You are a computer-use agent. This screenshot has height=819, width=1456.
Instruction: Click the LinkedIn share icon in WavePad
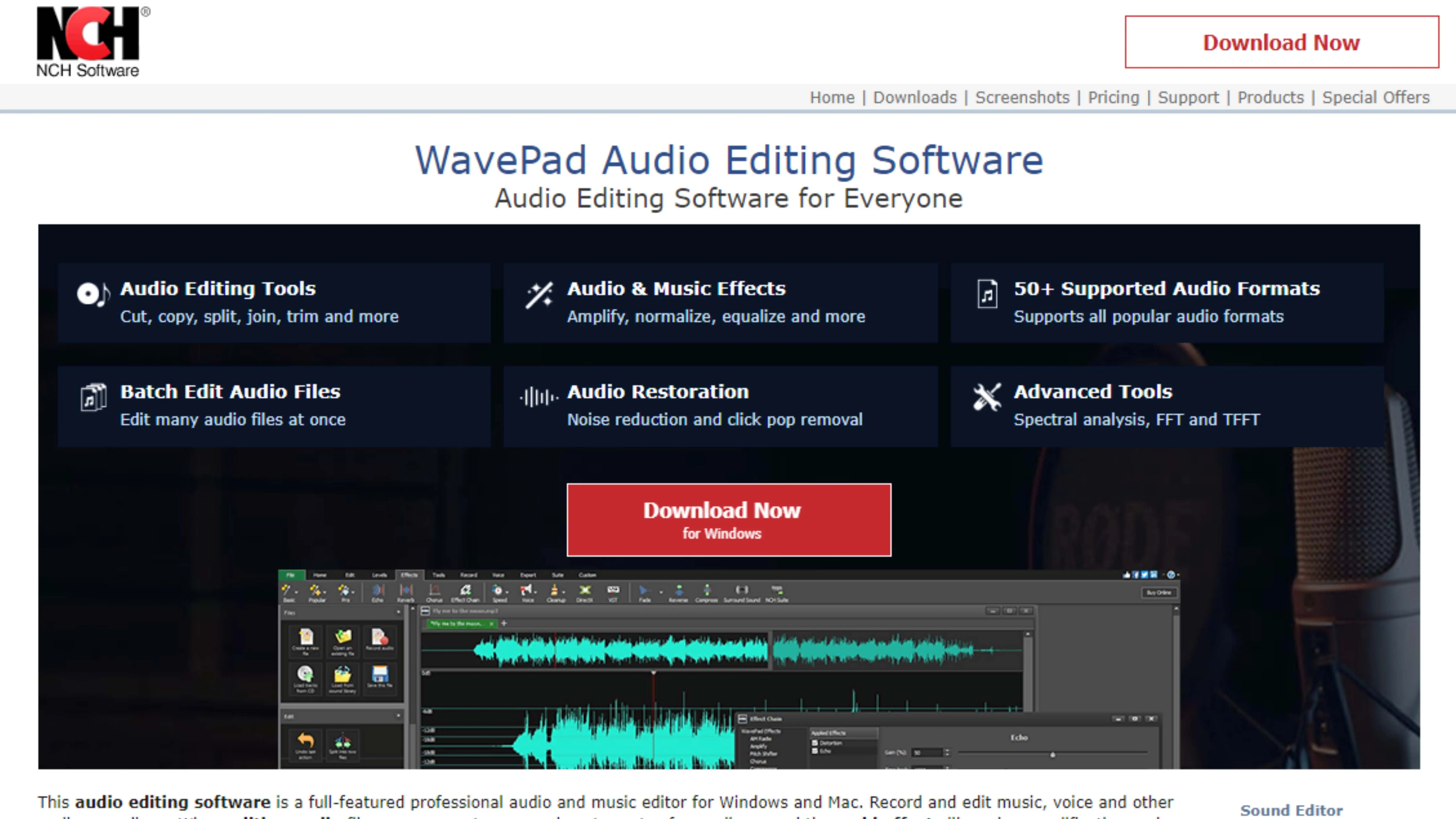(x=1154, y=575)
